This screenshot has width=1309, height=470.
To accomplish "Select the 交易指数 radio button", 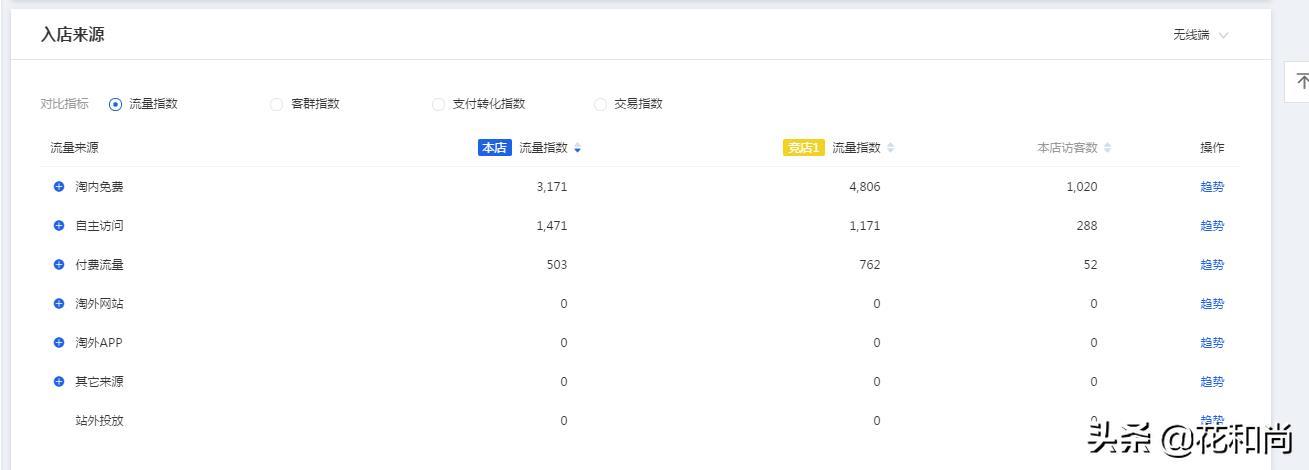I will coord(600,104).
